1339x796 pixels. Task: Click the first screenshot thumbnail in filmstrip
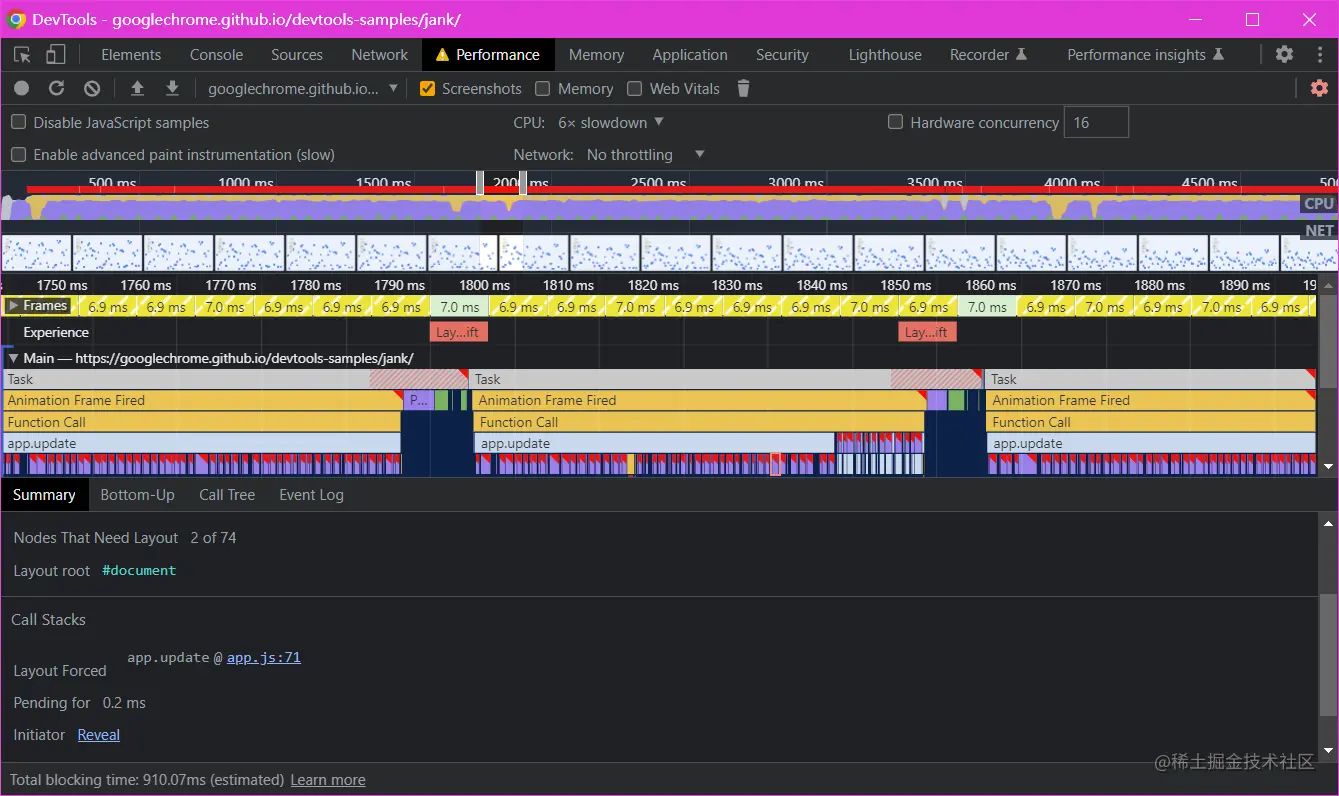pos(37,253)
